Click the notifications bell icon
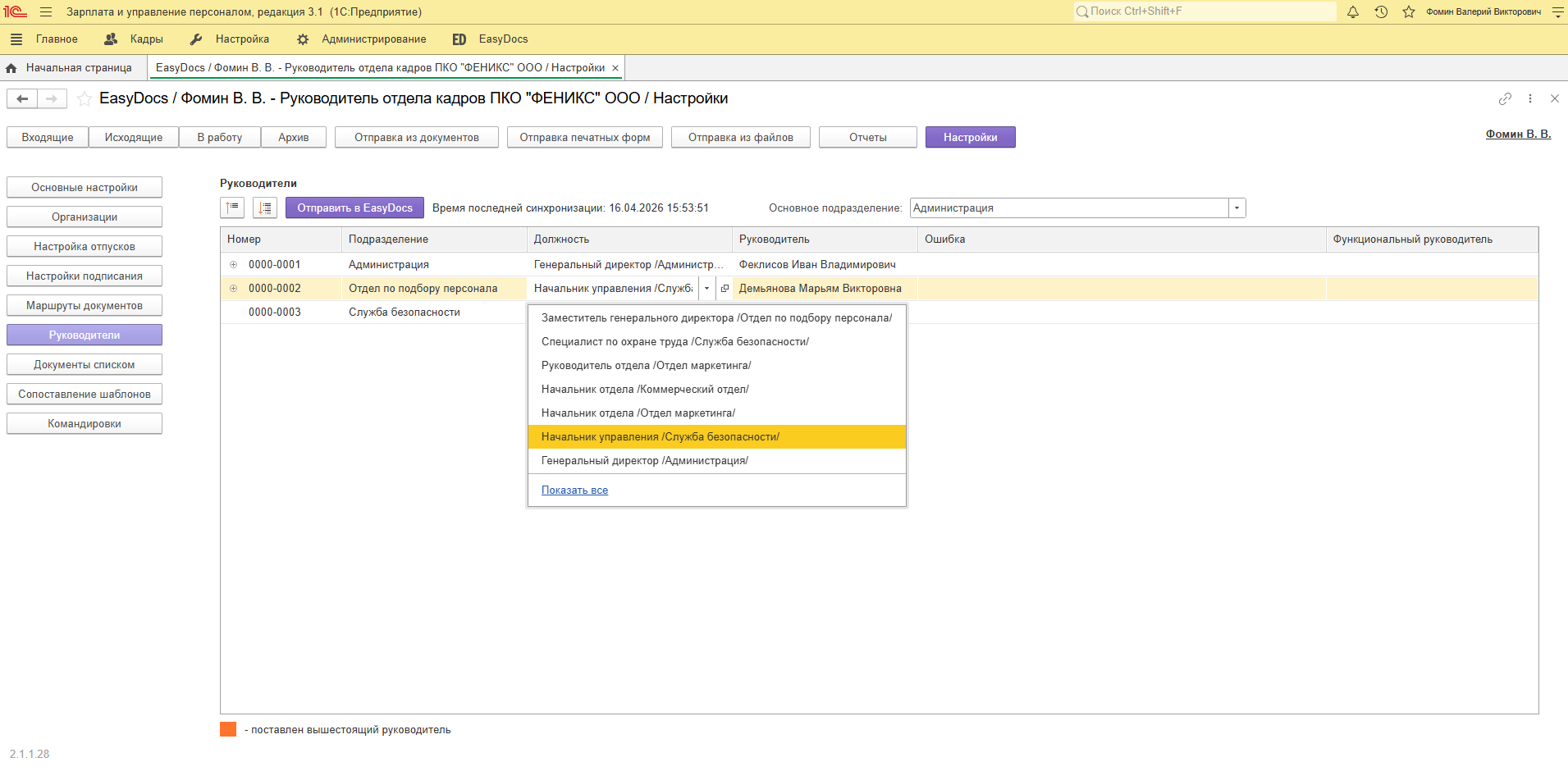The image size is (1568, 771). coord(1353,11)
